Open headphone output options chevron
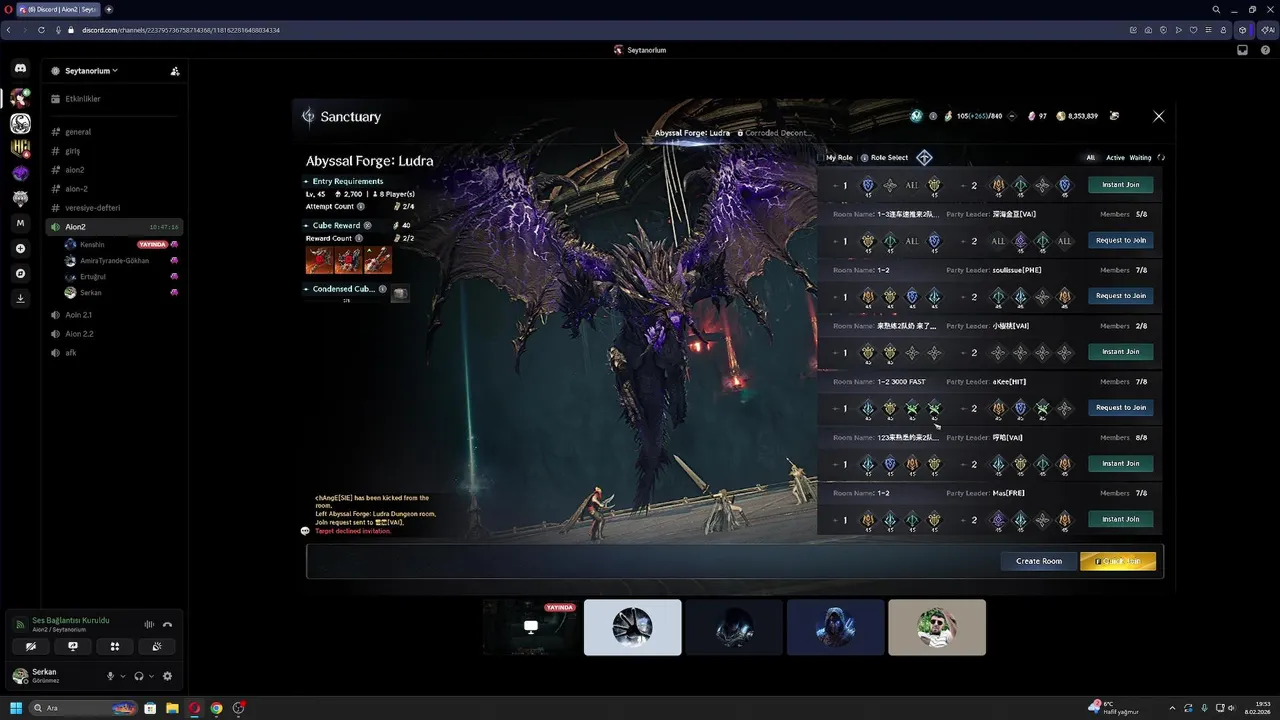The height and width of the screenshot is (720, 1280). click(x=151, y=676)
